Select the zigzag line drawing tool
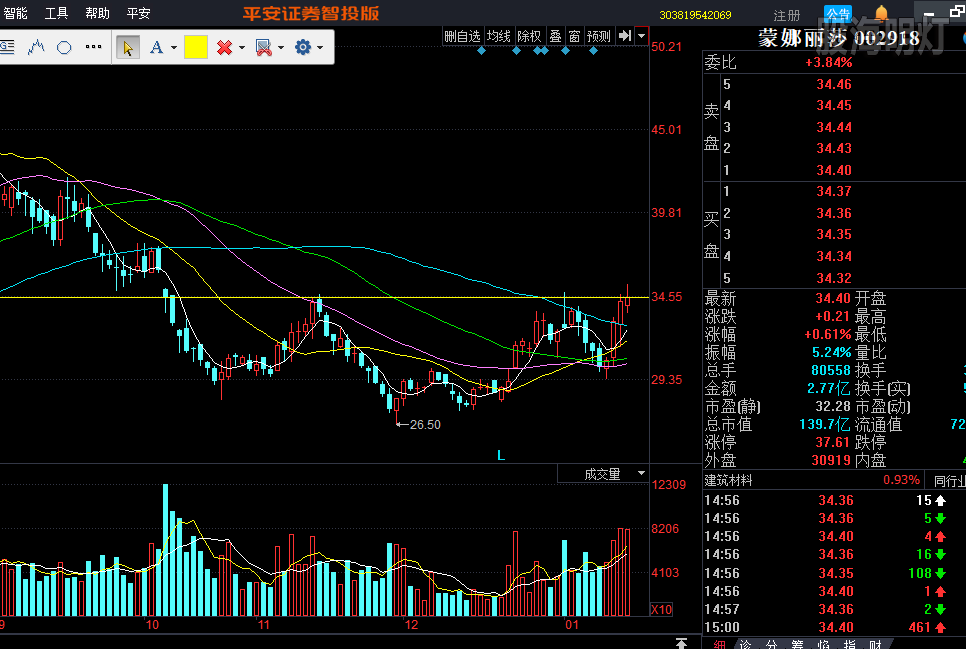966x649 pixels. pos(36,47)
